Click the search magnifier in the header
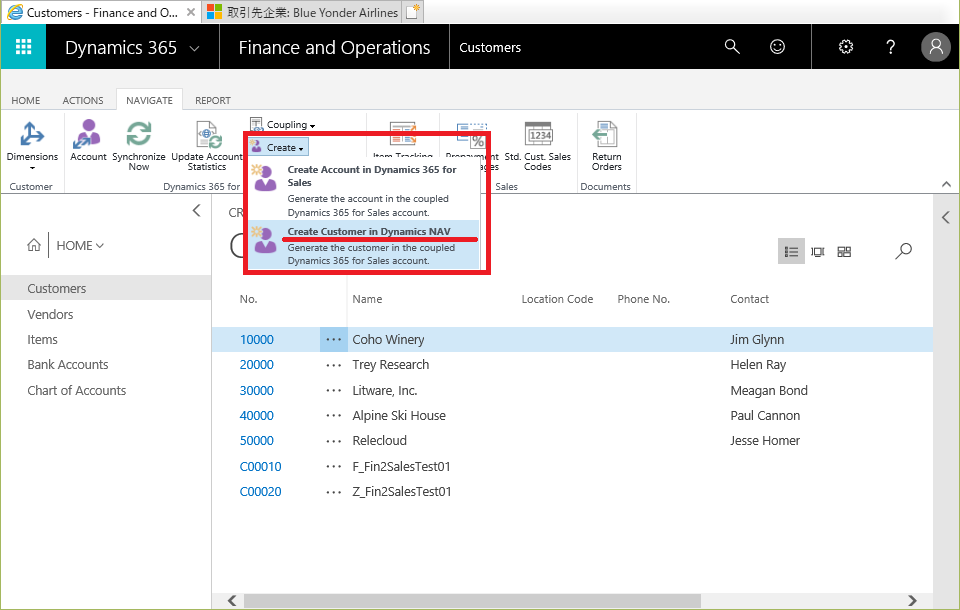Viewport: 960px width, 610px height. coord(732,47)
